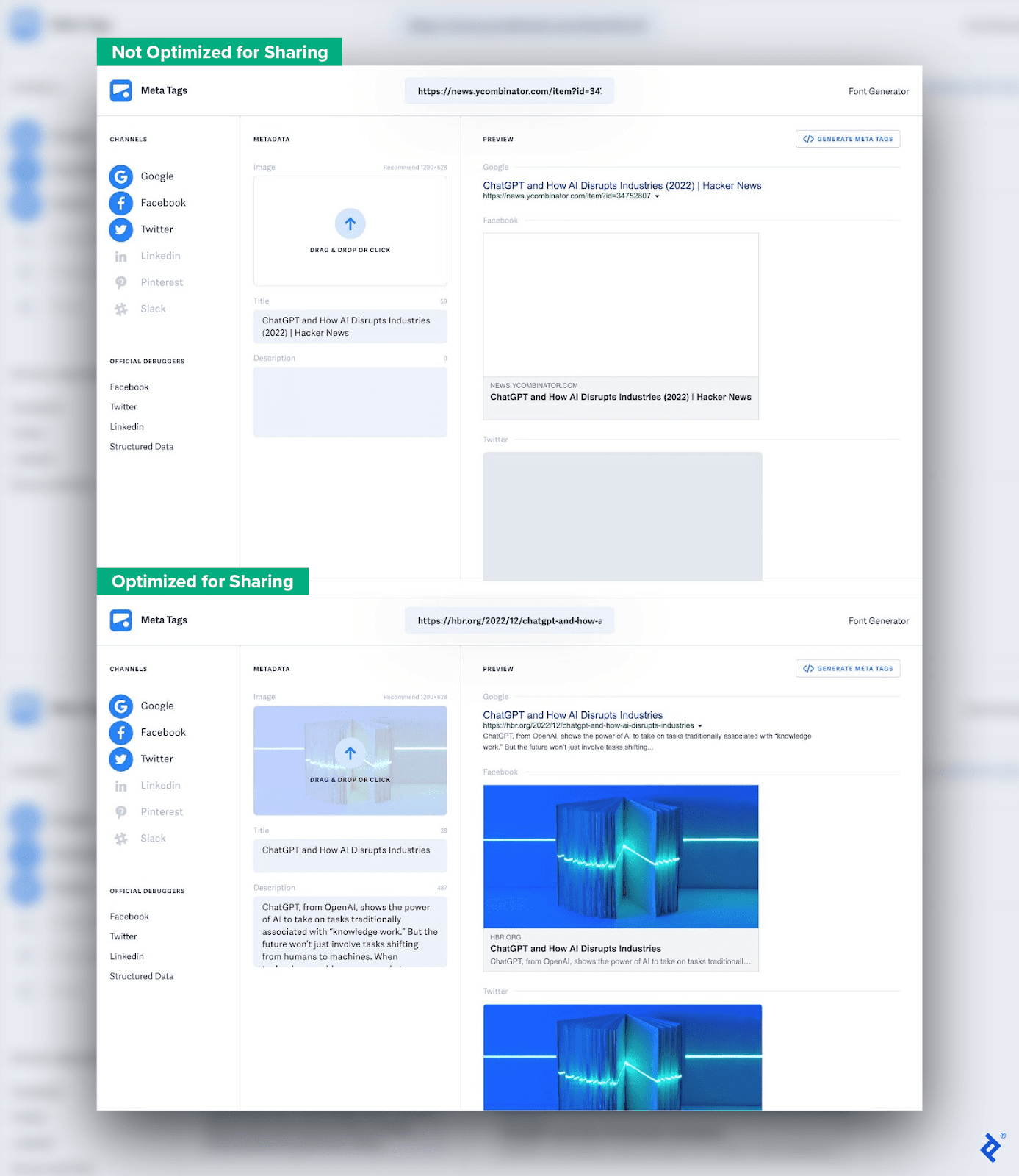1019x1176 pixels.
Task: Select the Pinterest channel icon in the top panel
Action: point(120,283)
